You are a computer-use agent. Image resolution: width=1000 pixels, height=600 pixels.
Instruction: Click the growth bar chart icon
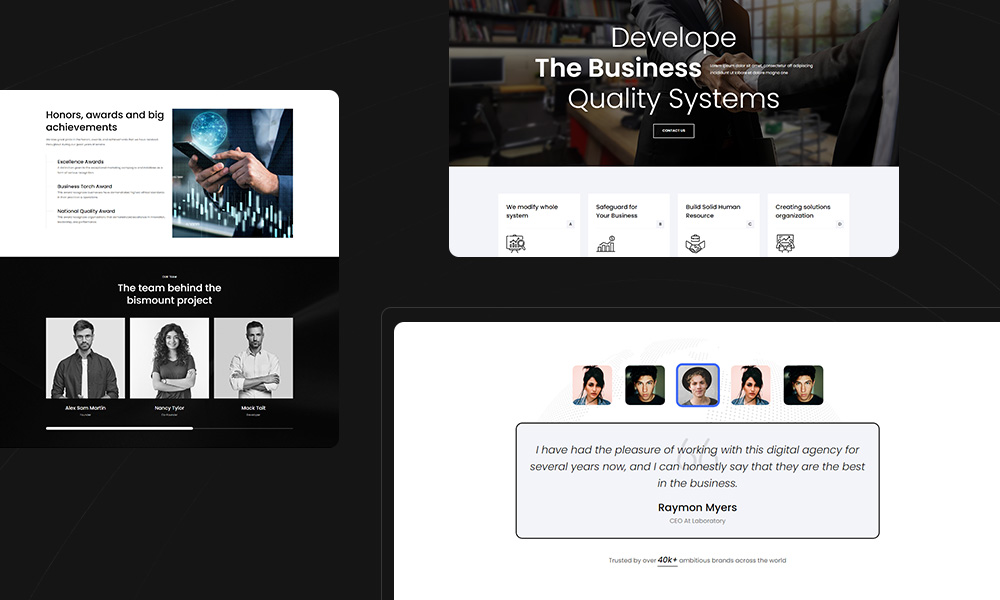pos(606,243)
